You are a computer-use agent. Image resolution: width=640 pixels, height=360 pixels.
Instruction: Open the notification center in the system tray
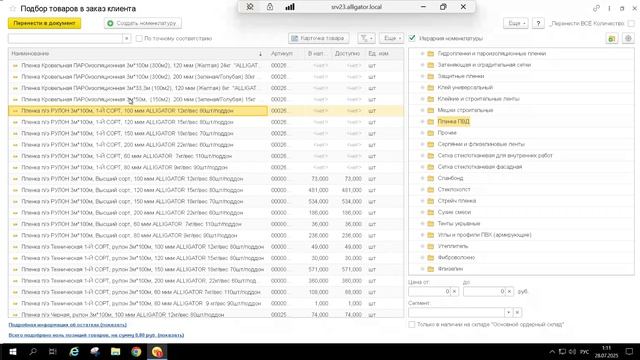(x=629, y=352)
